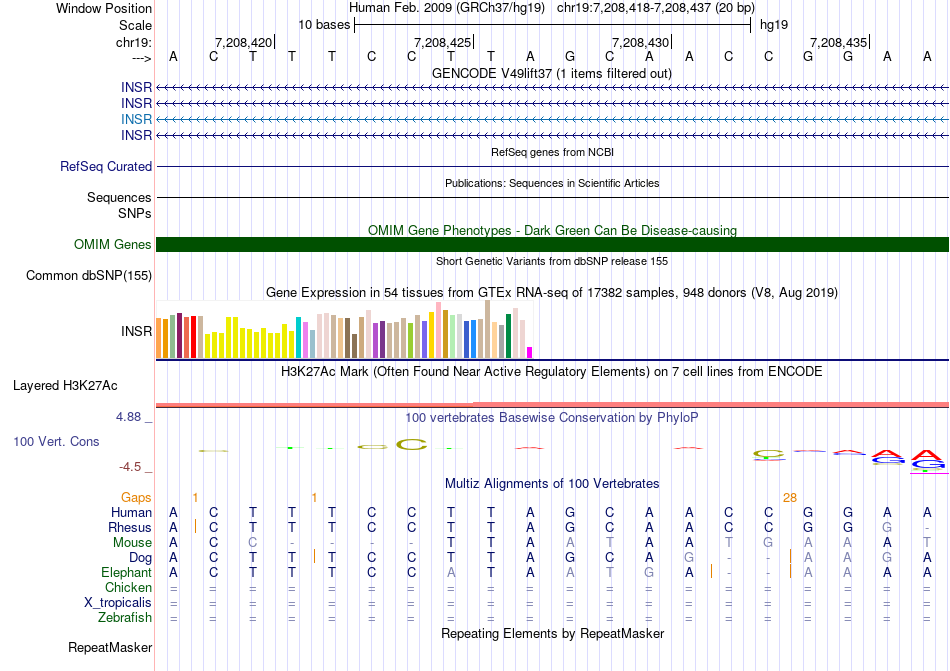
Task: Click the dark green OMIM Genes bar
Action: tap(552, 245)
